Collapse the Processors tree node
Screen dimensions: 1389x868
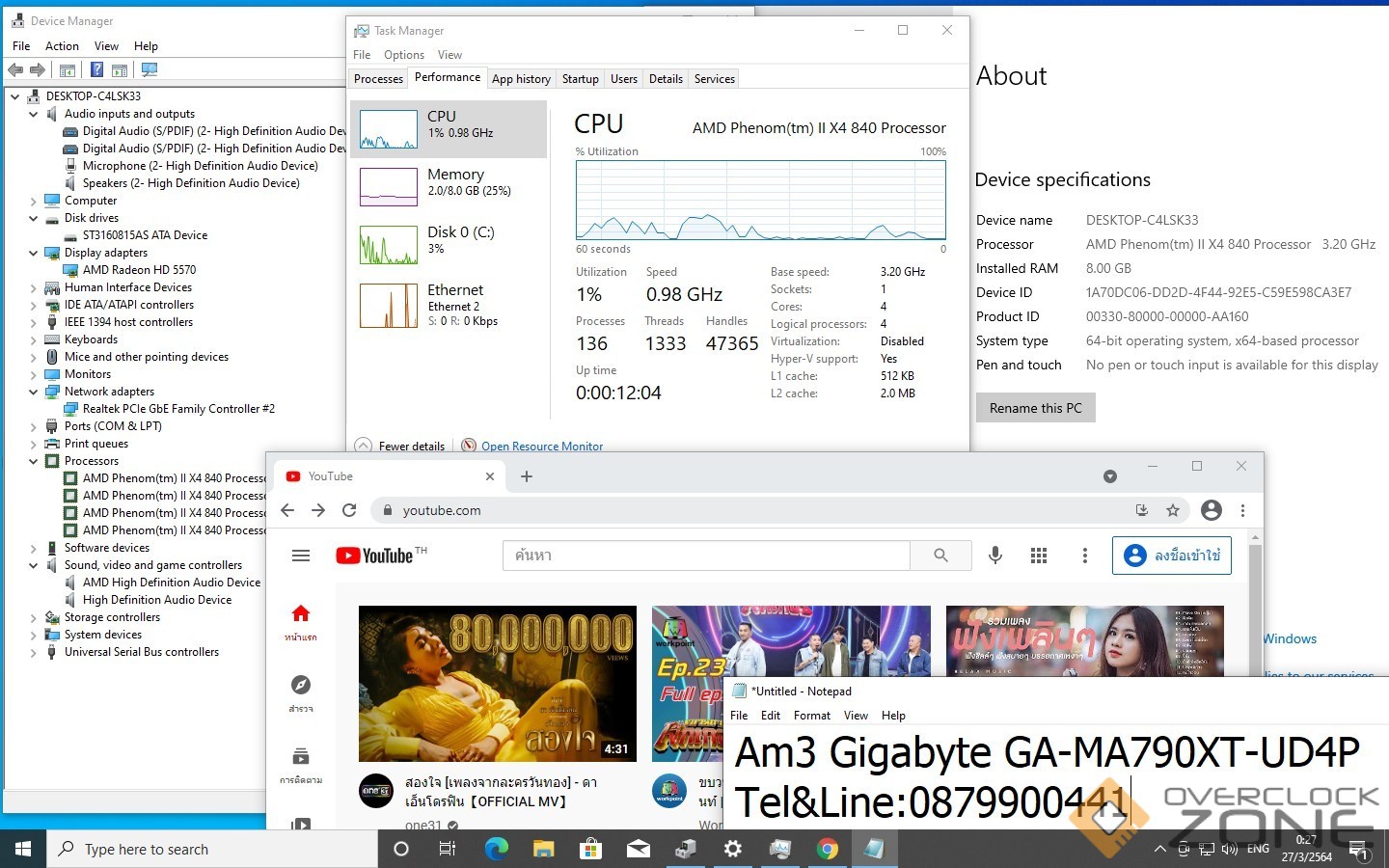(x=34, y=461)
